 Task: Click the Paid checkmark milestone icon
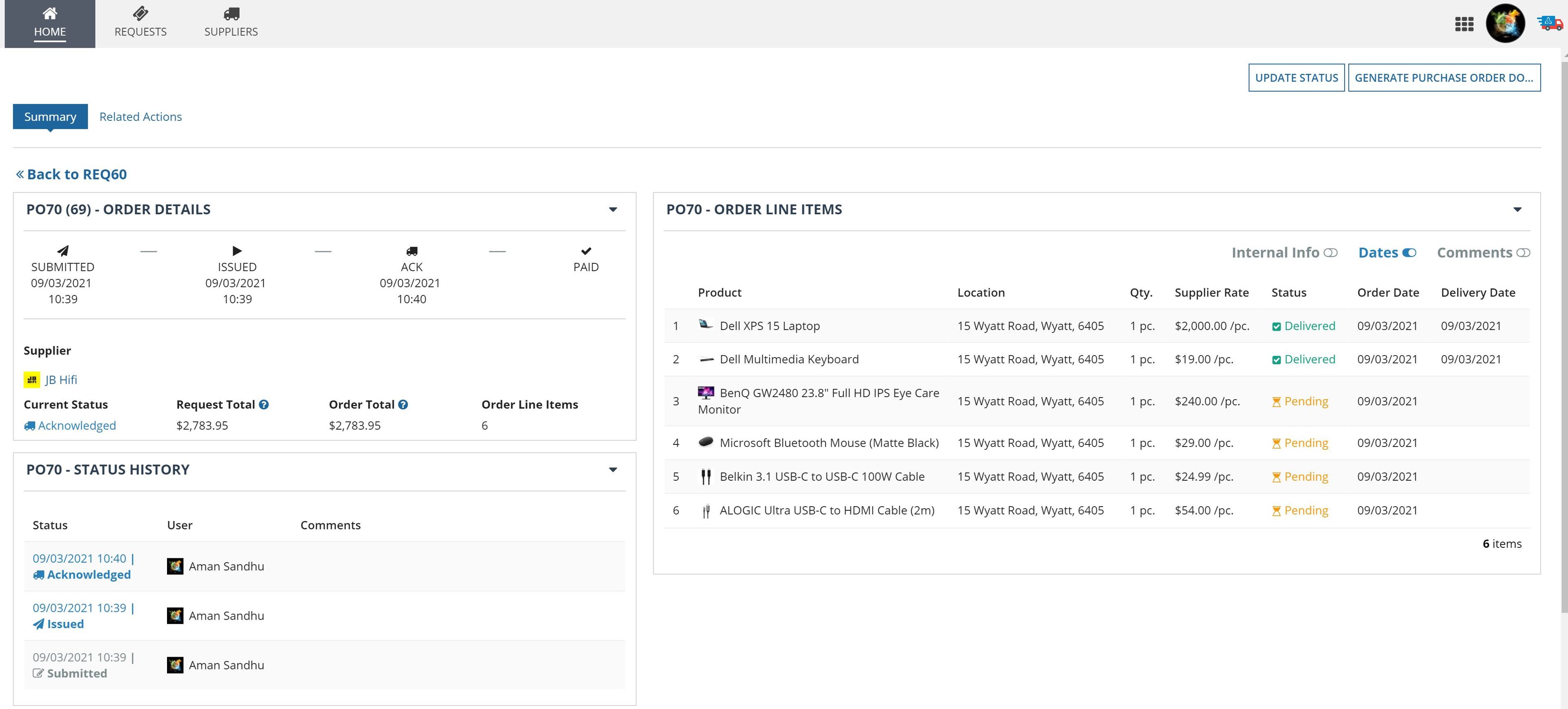tap(586, 250)
